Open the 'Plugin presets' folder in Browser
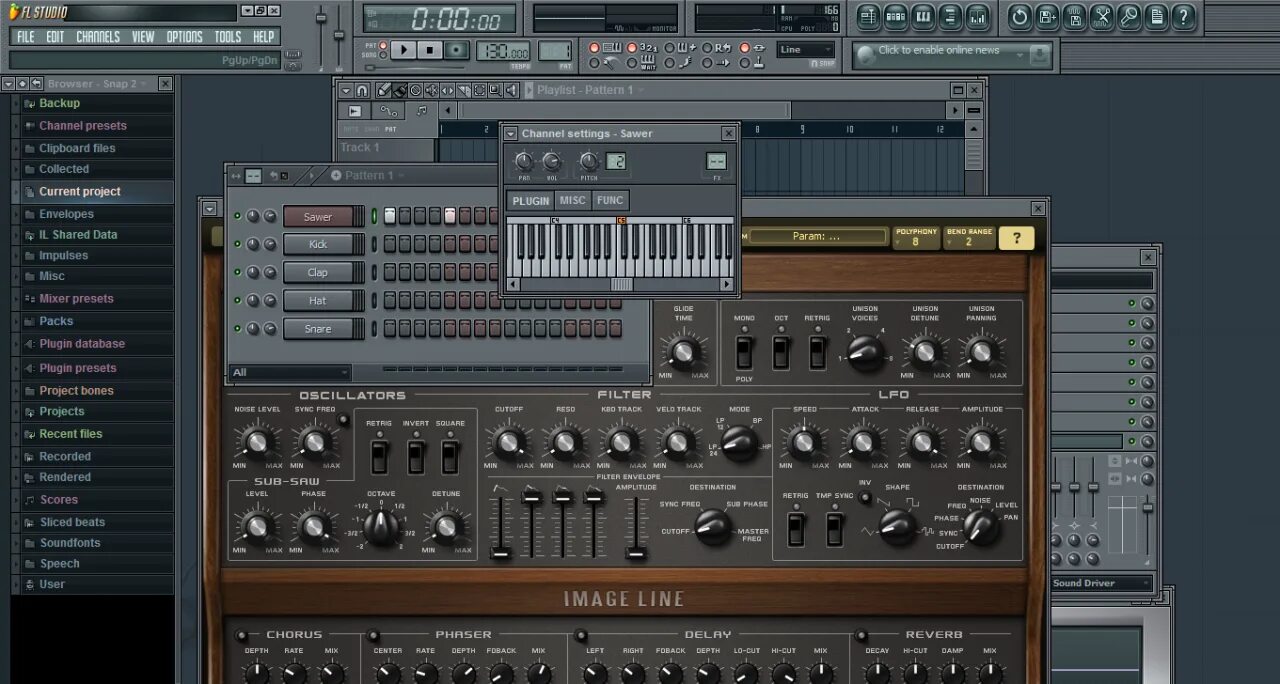1280x684 pixels. tap(78, 368)
